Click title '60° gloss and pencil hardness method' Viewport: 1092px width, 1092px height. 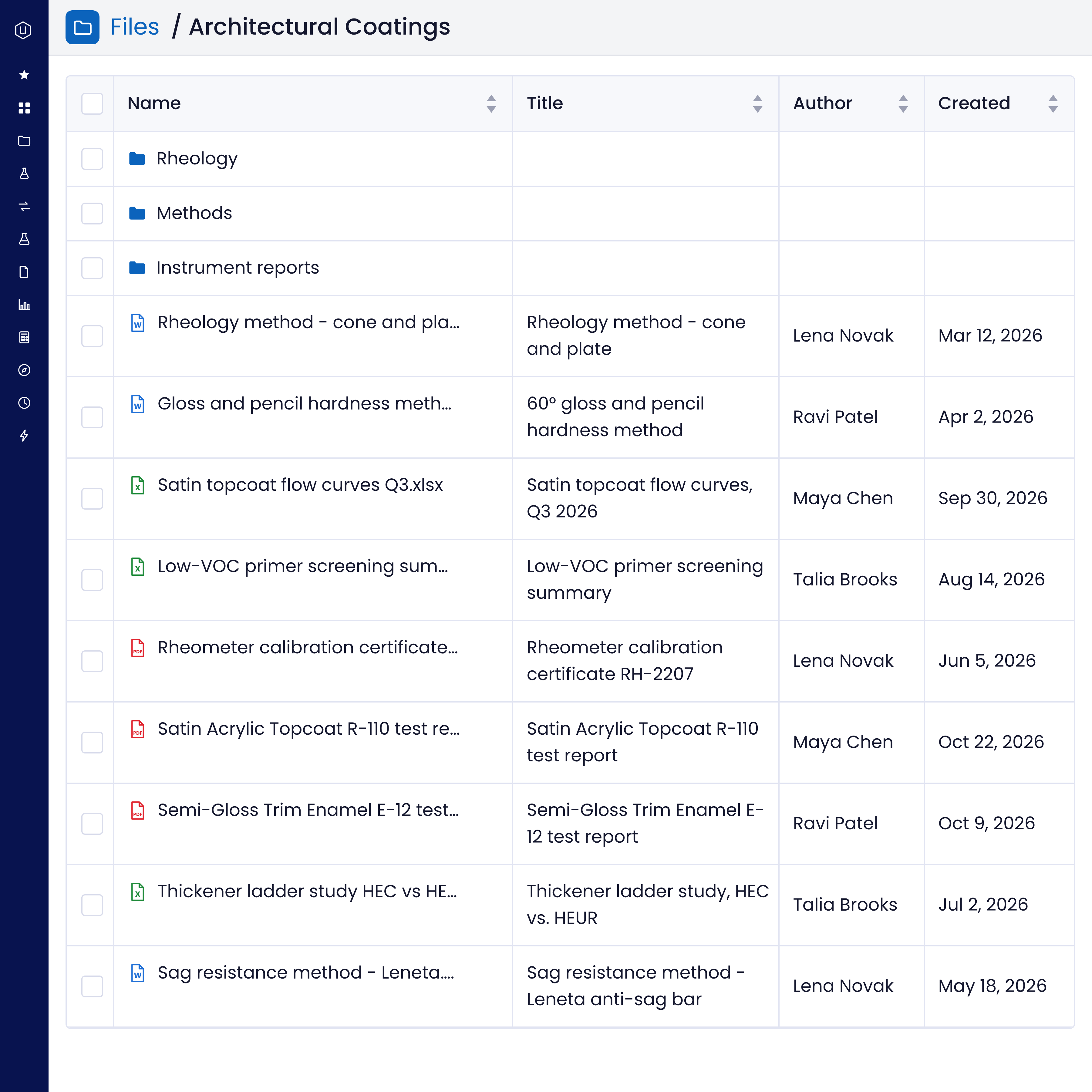click(x=615, y=417)
